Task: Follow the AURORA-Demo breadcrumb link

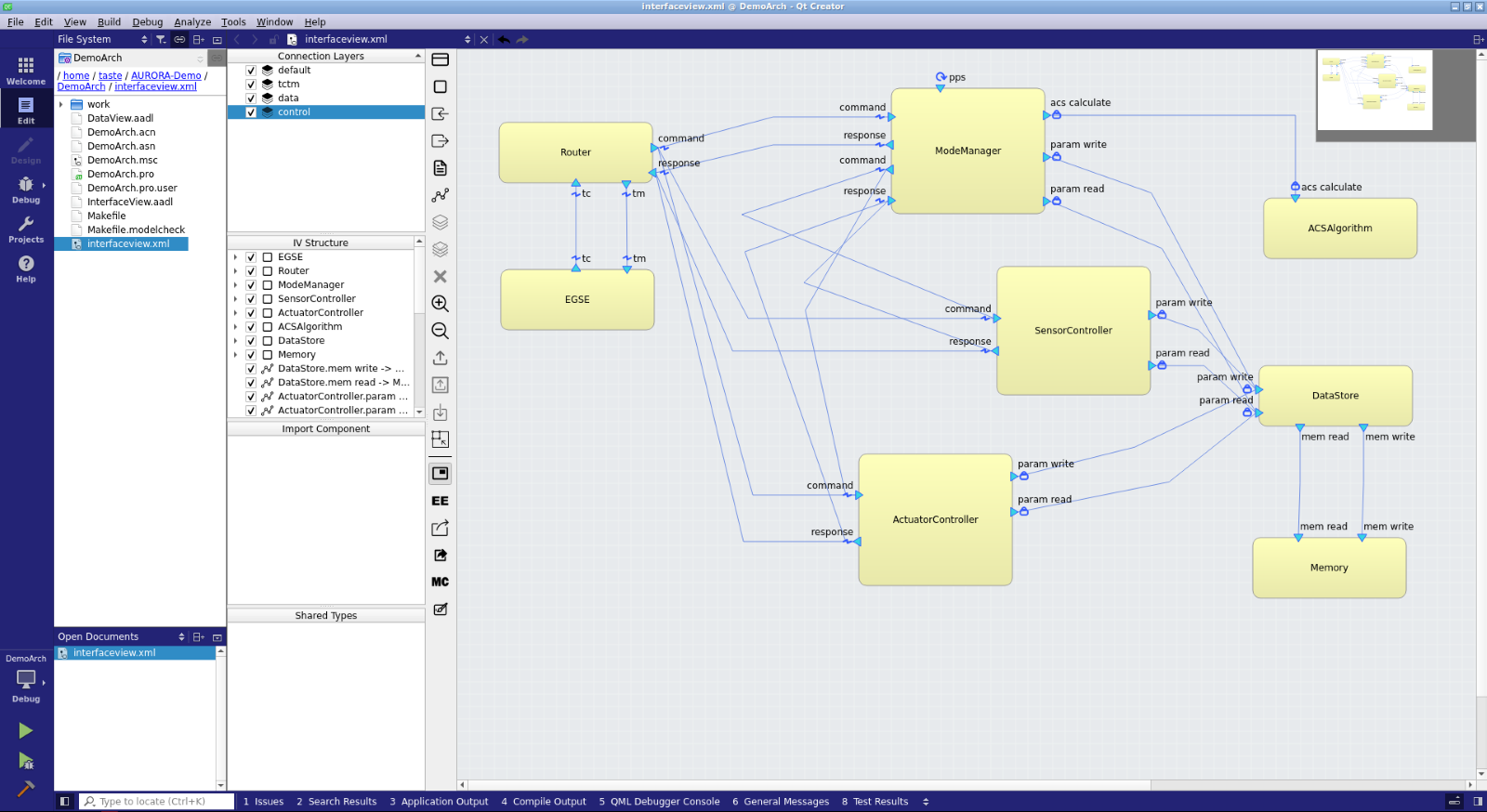Action: 165,76
